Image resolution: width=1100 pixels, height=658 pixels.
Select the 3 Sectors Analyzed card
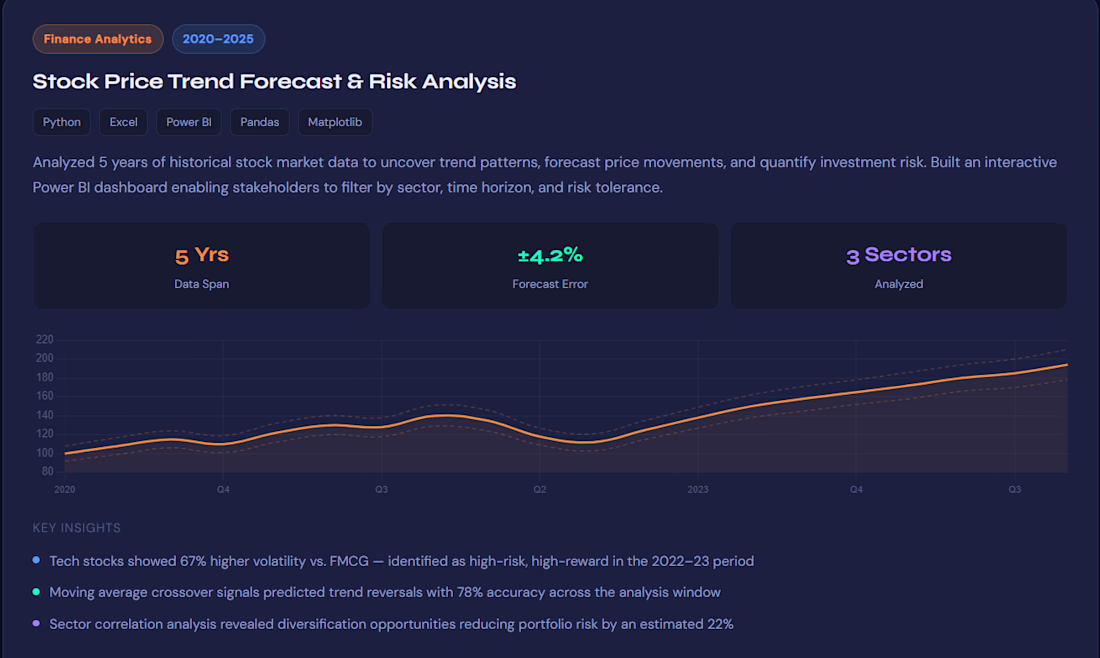click(899, 266)
